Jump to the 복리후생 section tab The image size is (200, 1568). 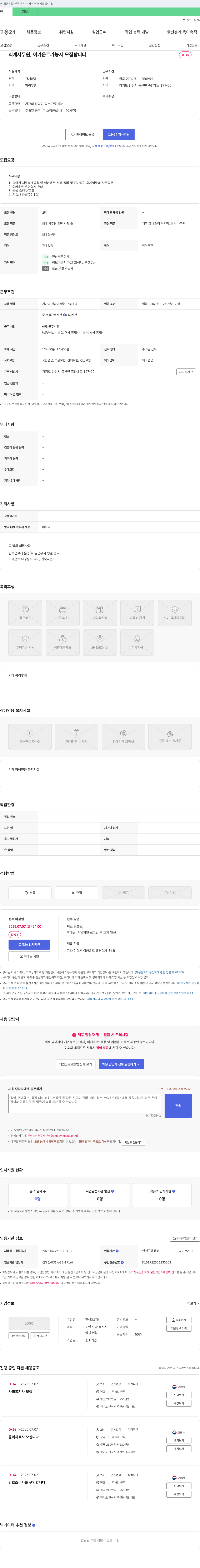tap(117, 45)
